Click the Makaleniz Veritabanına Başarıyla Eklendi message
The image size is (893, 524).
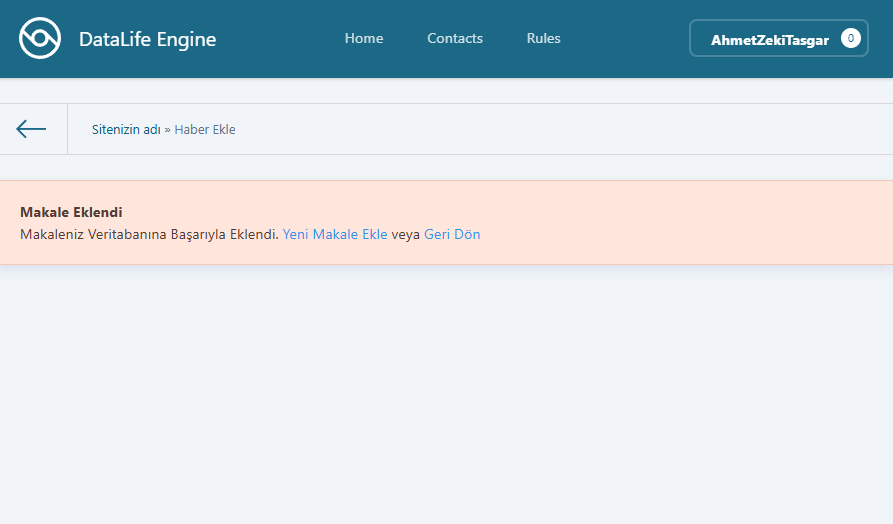[149, 235]
